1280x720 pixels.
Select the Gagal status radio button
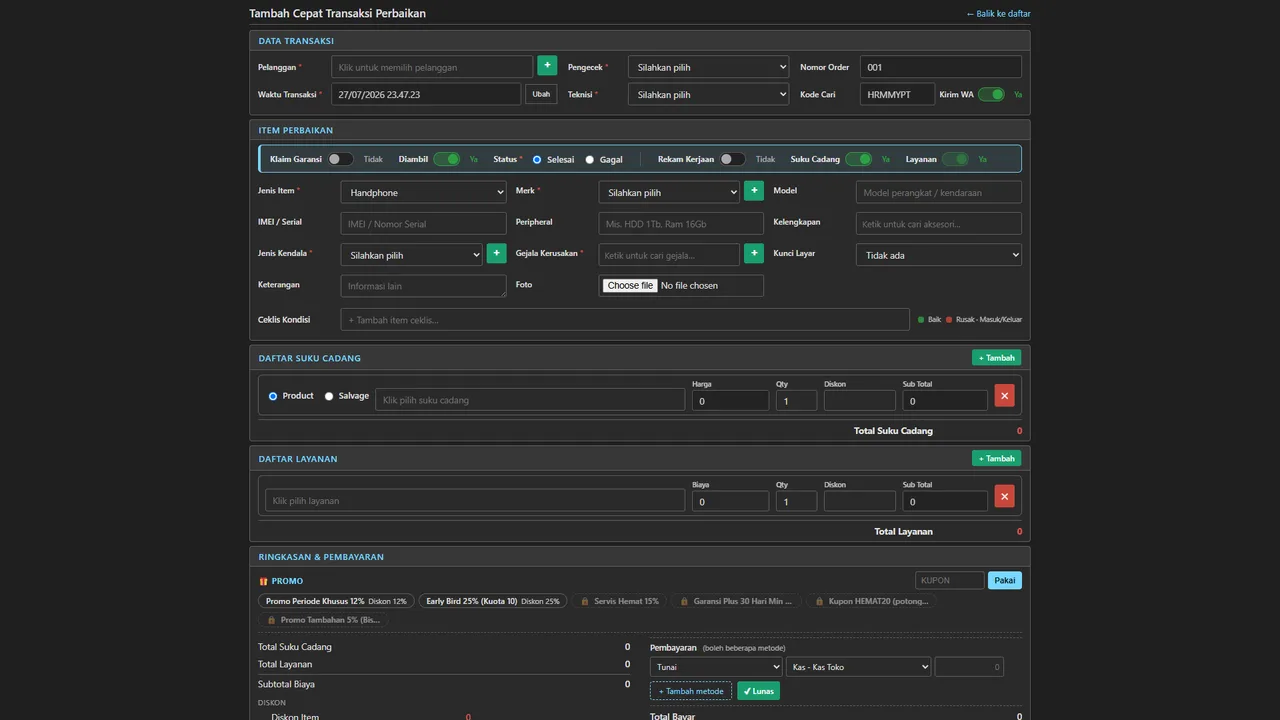[589, 160]
